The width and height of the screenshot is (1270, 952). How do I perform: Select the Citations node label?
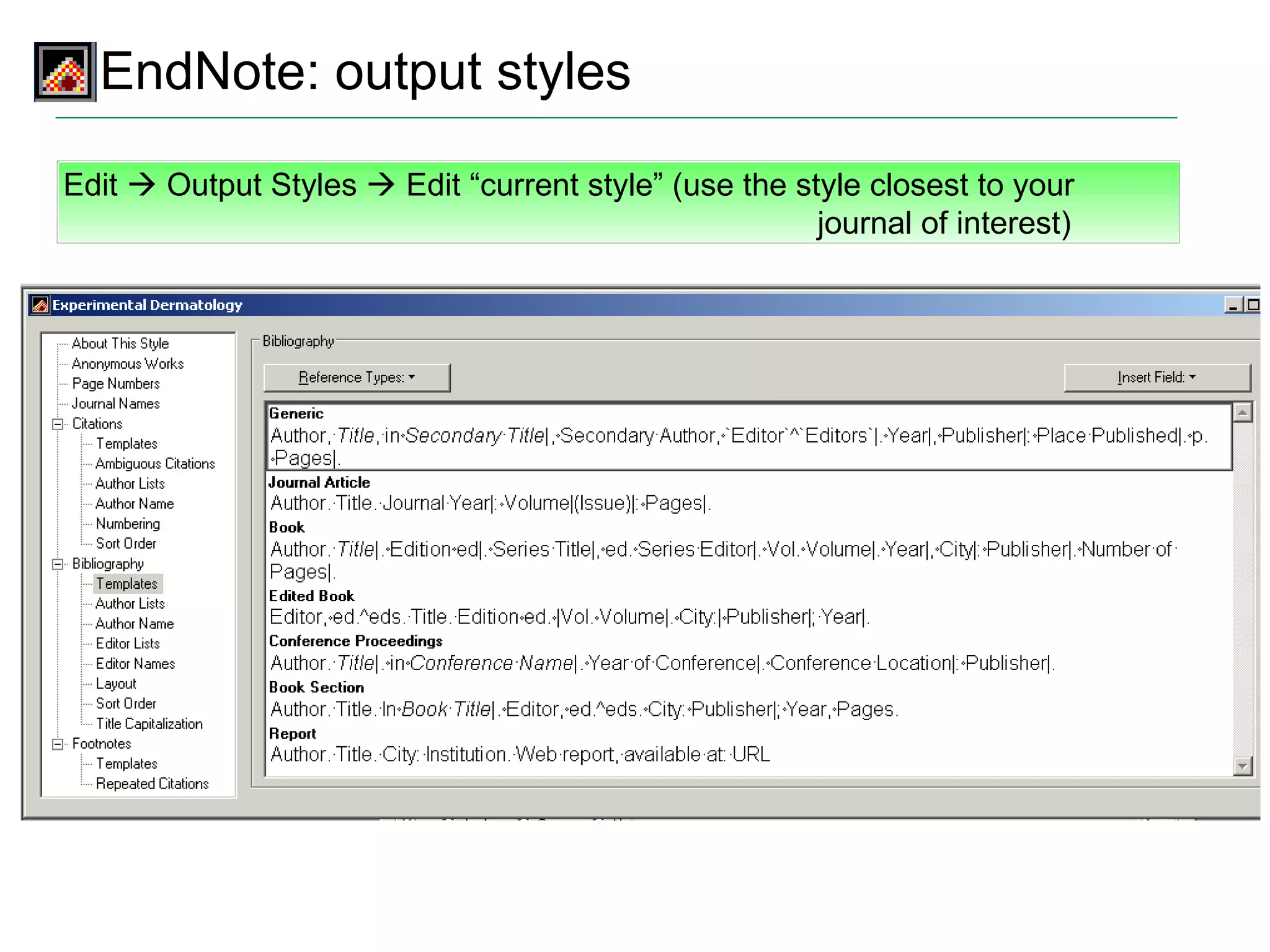pos(97,424)
